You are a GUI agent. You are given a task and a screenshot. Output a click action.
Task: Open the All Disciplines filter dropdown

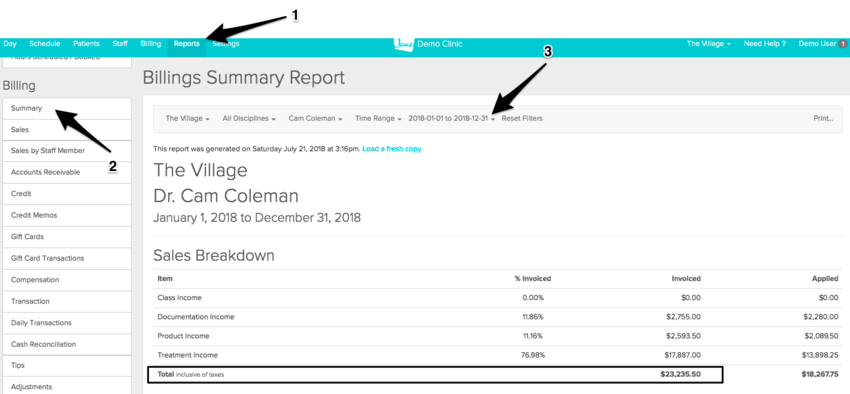tap(249, 118)
